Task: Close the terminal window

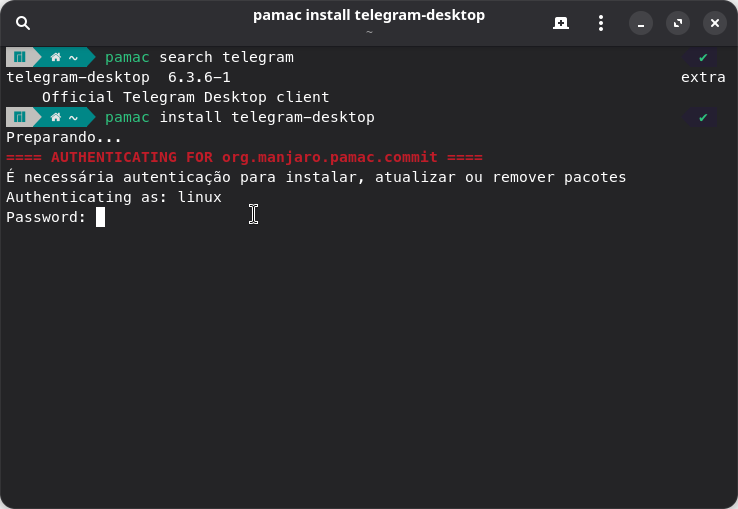Action: pyautogui.click(x=714, y=23)
